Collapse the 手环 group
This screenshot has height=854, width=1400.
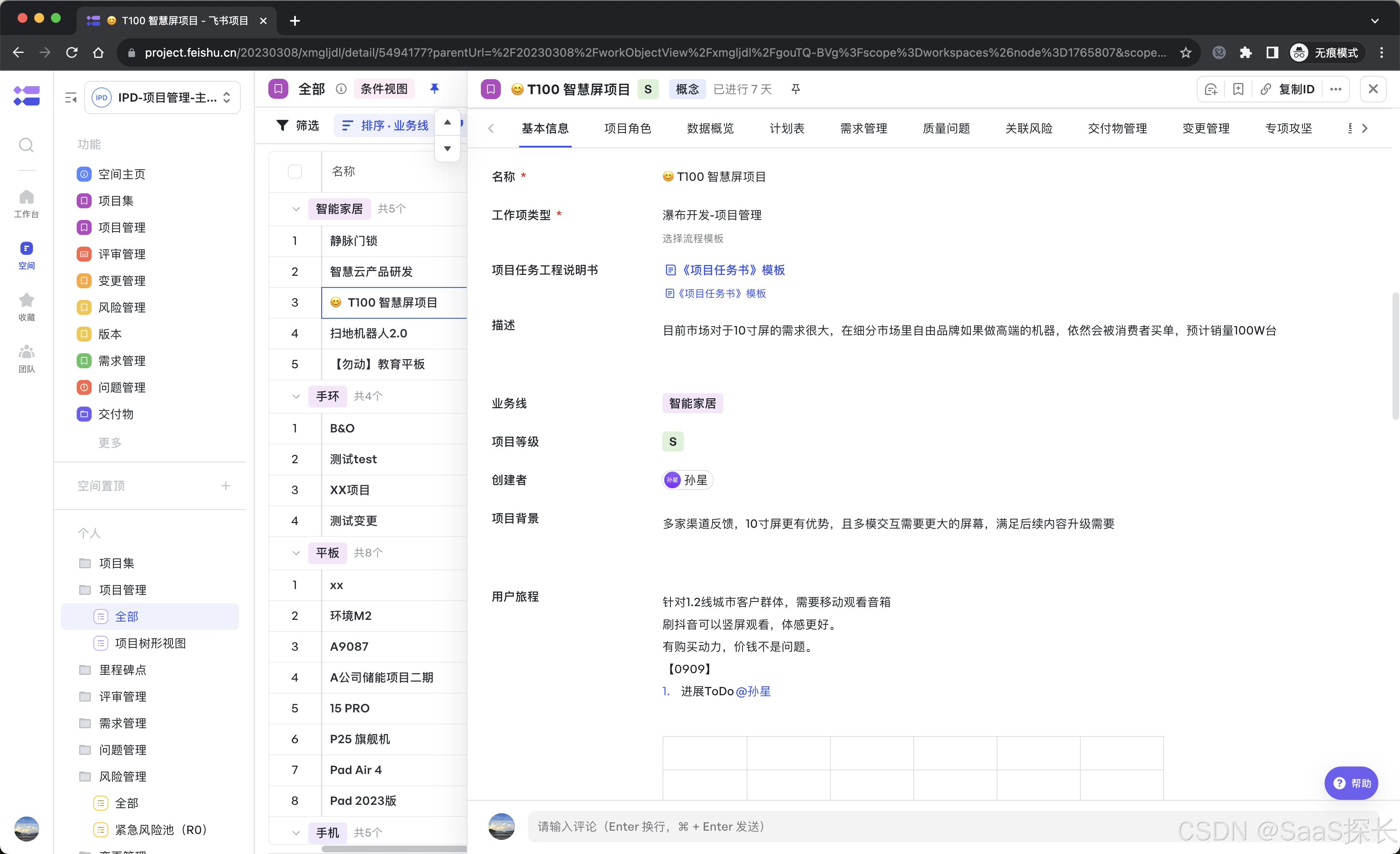click(x=296, y=396)
